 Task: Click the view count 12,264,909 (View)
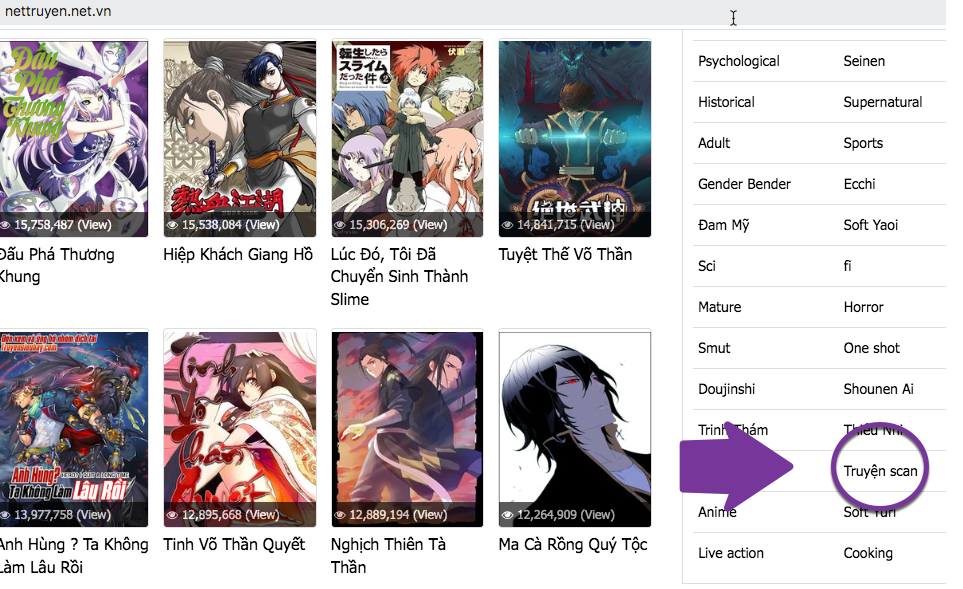(566, 515)
